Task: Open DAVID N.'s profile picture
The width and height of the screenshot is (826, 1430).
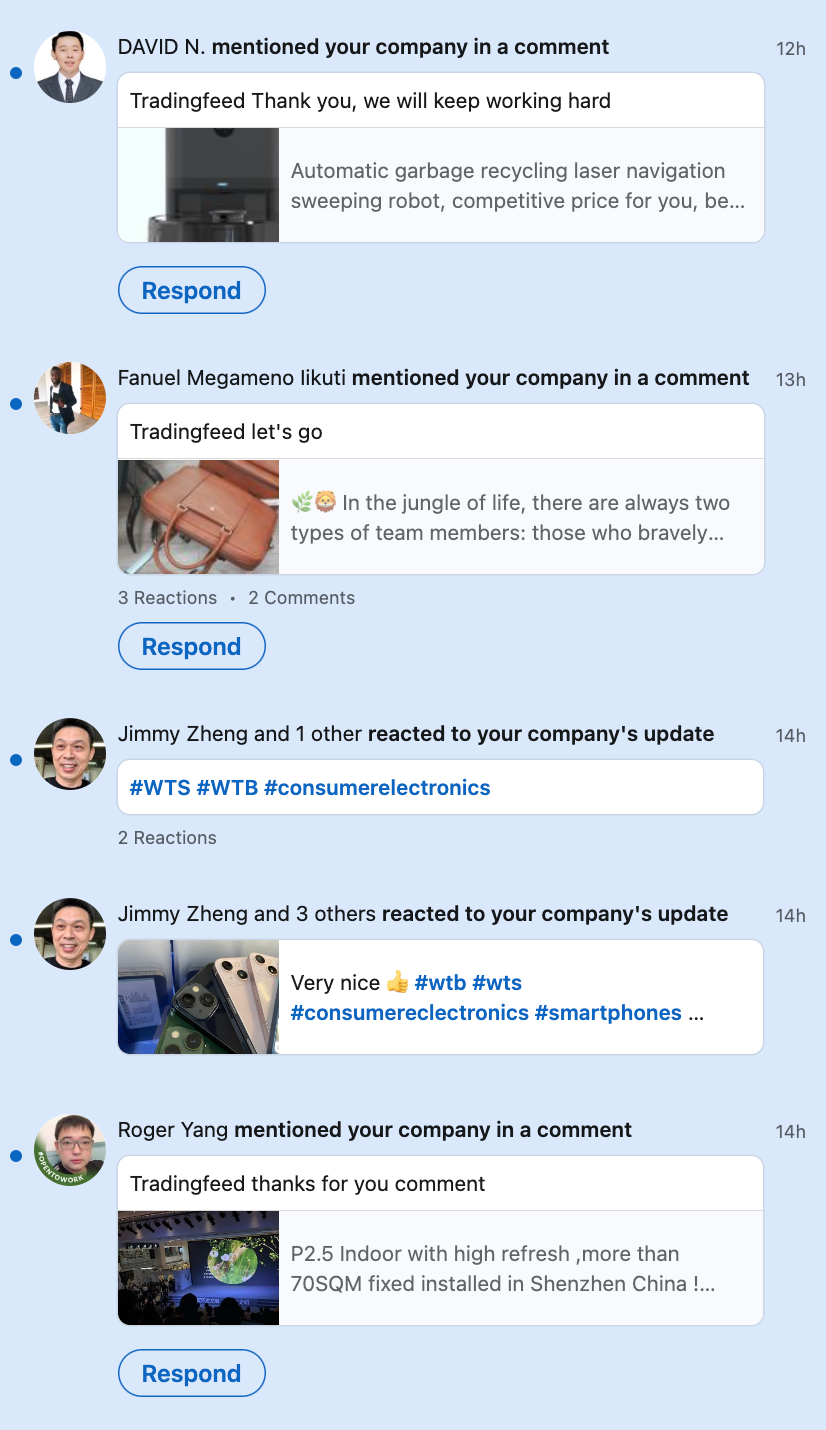Action: coord(70,67)
